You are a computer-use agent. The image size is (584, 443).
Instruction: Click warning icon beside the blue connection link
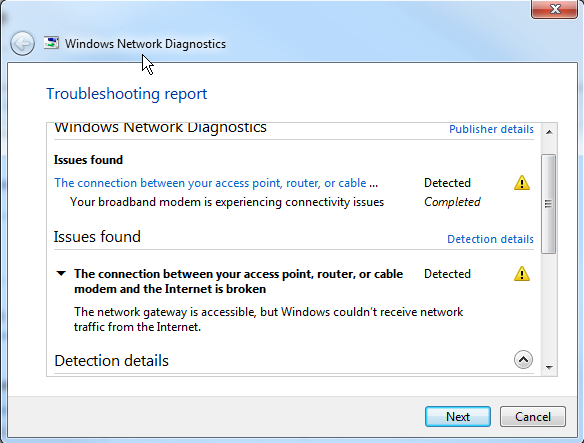point(522,183)
